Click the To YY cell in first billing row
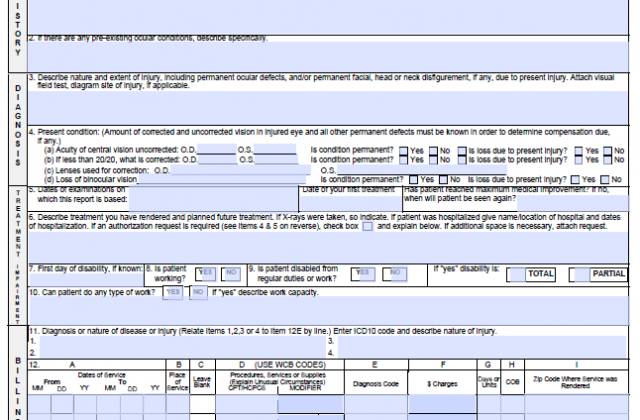Image resolution: width=640 pixels, height=420 pixels. 154,404
